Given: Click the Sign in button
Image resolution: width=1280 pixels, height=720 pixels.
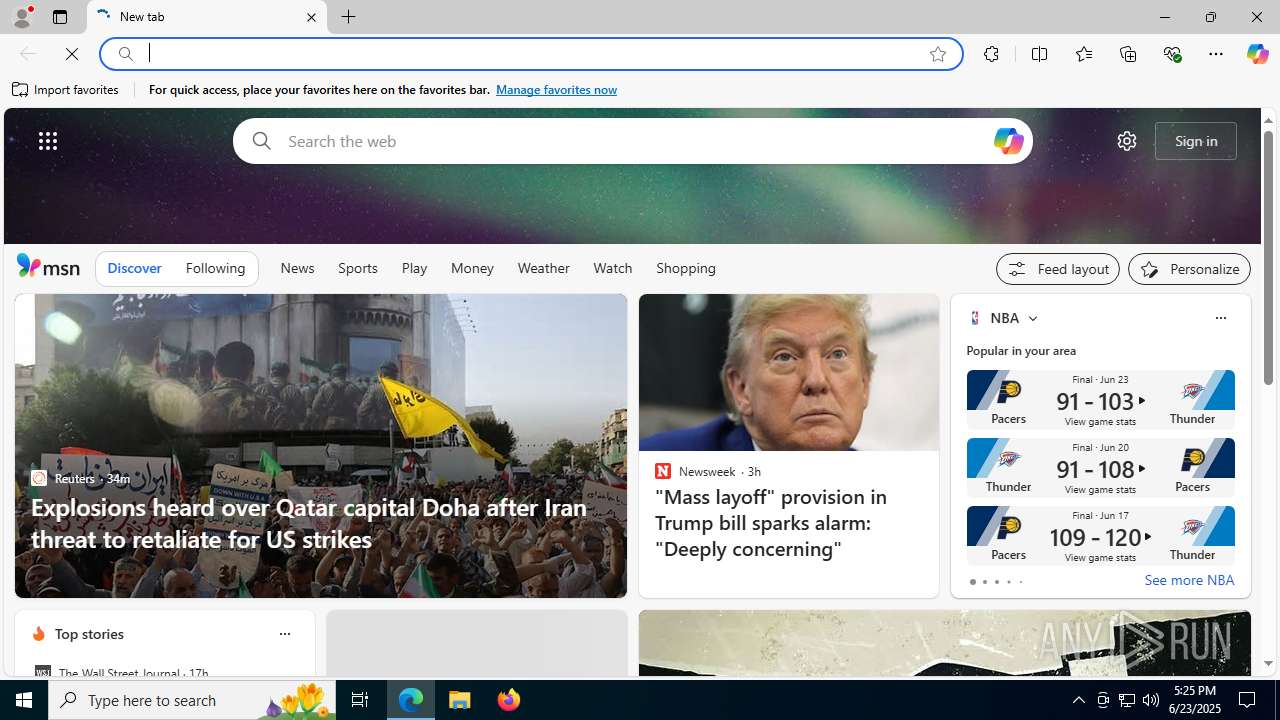Looking at the screenshot, I should [1196, 141].
